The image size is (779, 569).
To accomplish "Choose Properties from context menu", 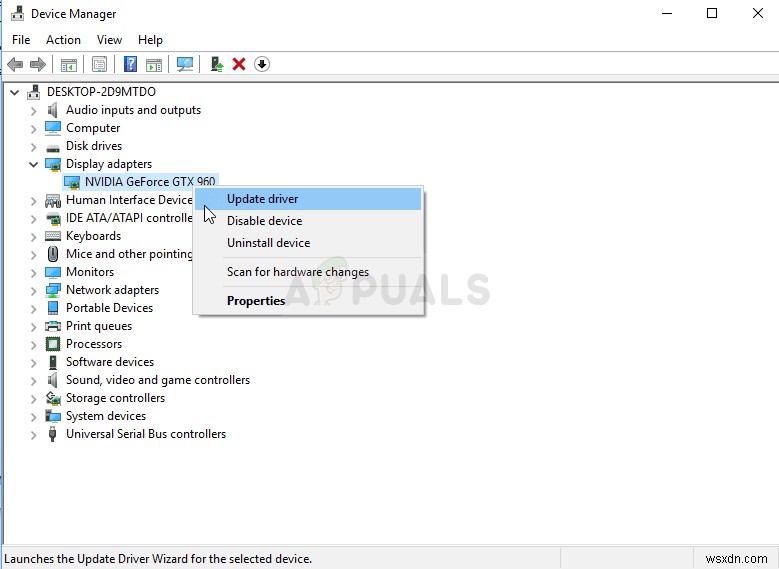I will click(308, 301).
